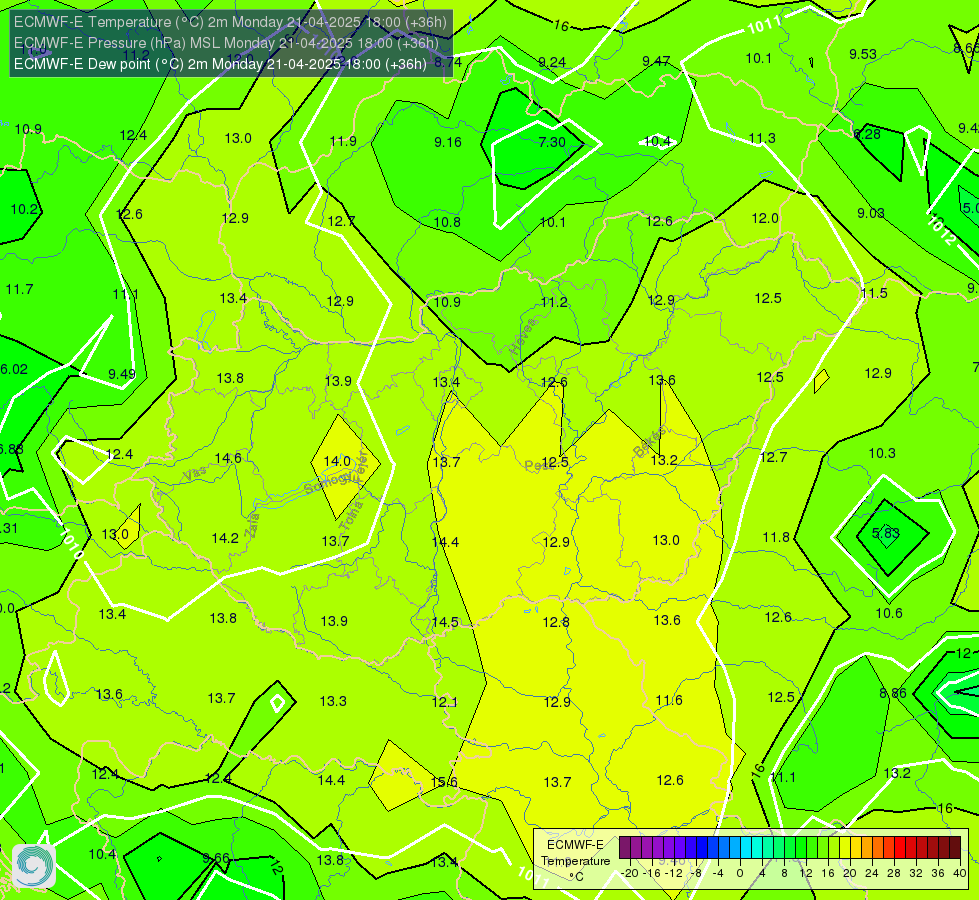This screenshot has height=900, width=979.
Task: Click the 11.9 value on the map
Action: tap(343, 141)
